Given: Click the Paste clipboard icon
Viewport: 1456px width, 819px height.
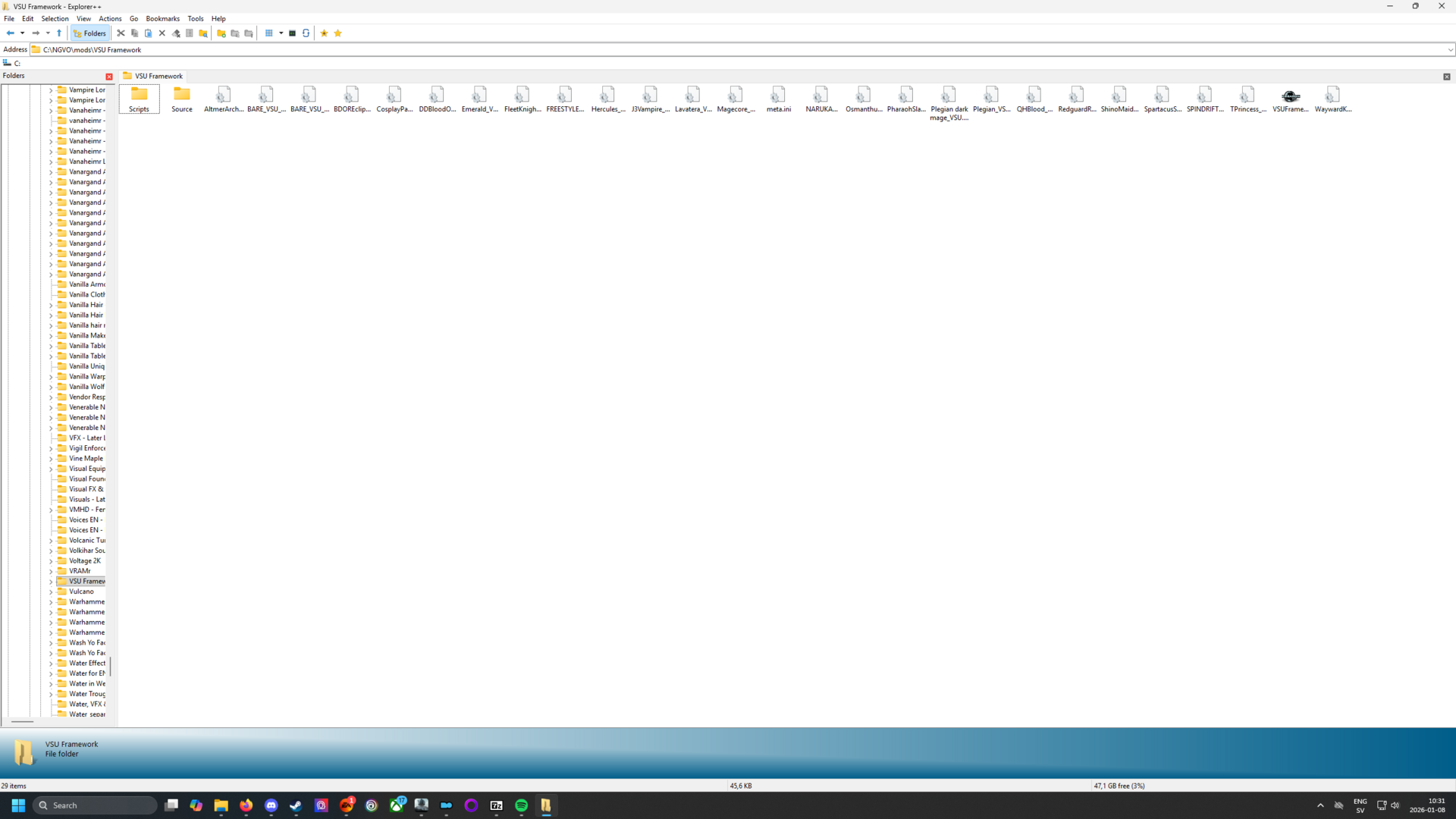Looking at the screenshot, I should [x=149, y=33].
